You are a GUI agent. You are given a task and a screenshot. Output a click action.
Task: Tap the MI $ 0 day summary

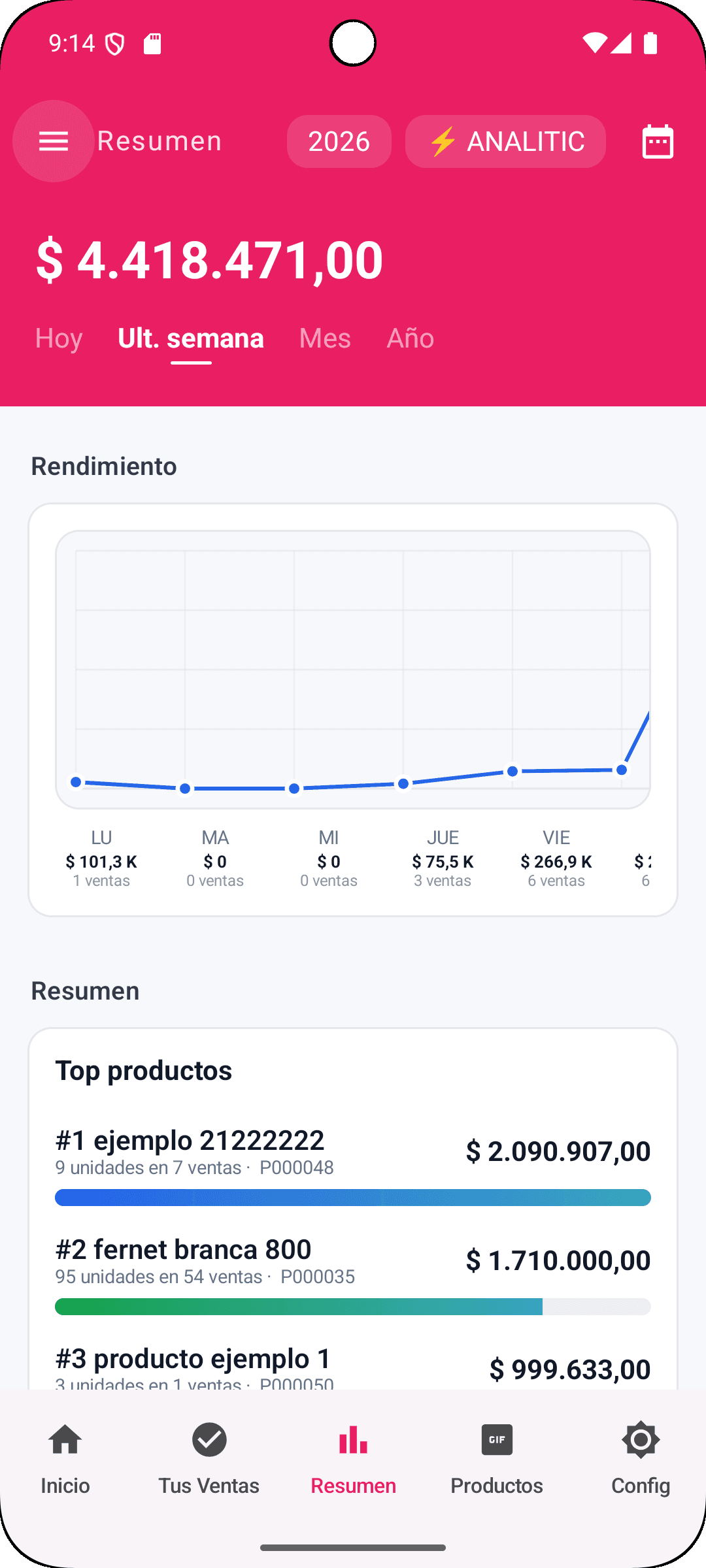pos(329,858)
